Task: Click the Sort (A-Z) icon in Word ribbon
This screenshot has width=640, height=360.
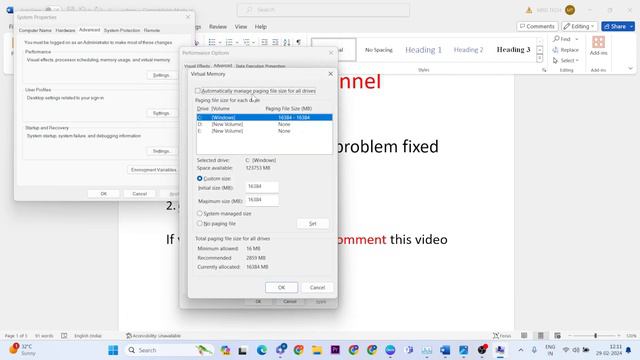Action: tap(287, 42)
